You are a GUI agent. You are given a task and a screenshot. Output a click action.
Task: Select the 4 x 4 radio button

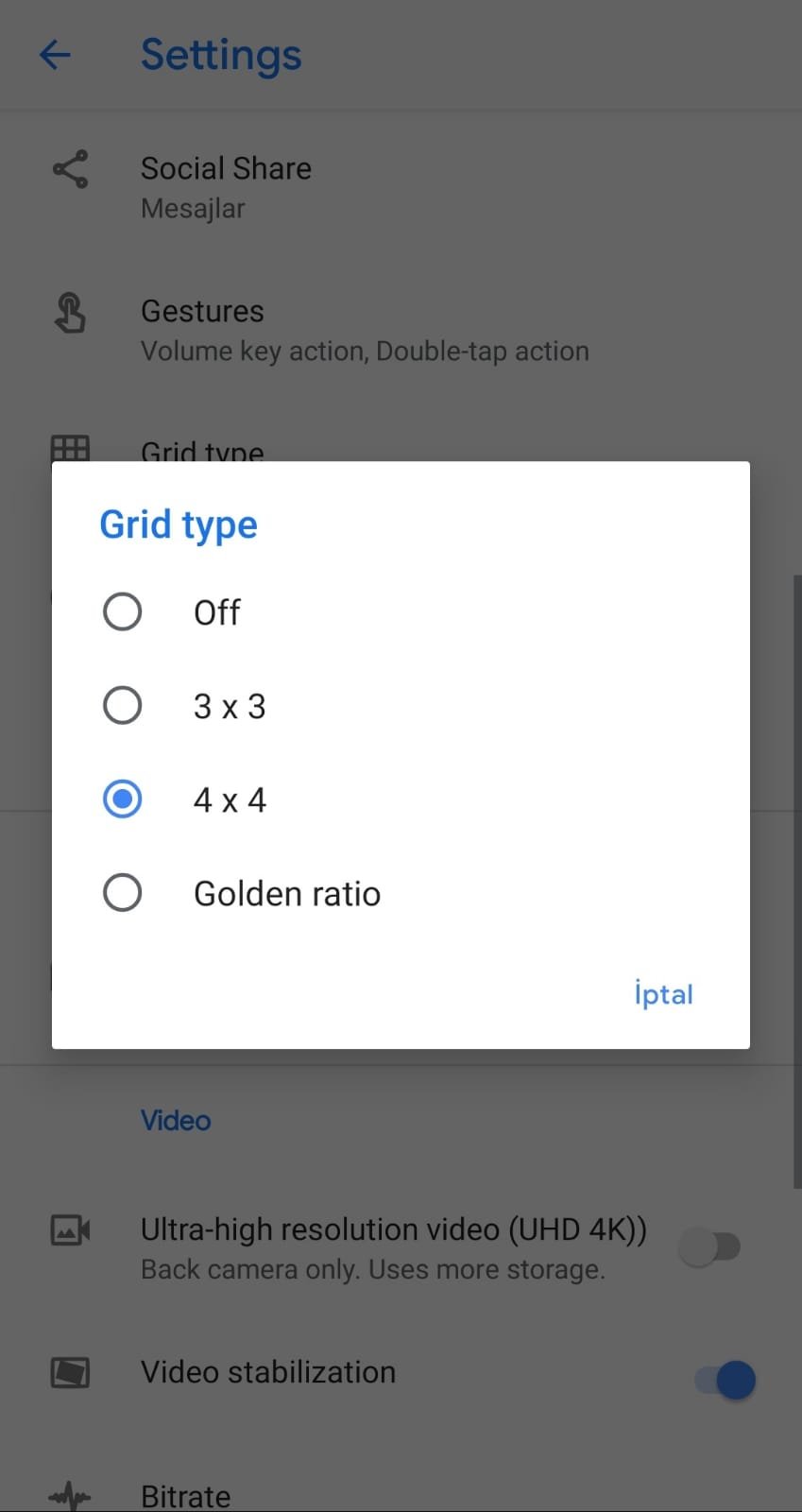(123, 799)
